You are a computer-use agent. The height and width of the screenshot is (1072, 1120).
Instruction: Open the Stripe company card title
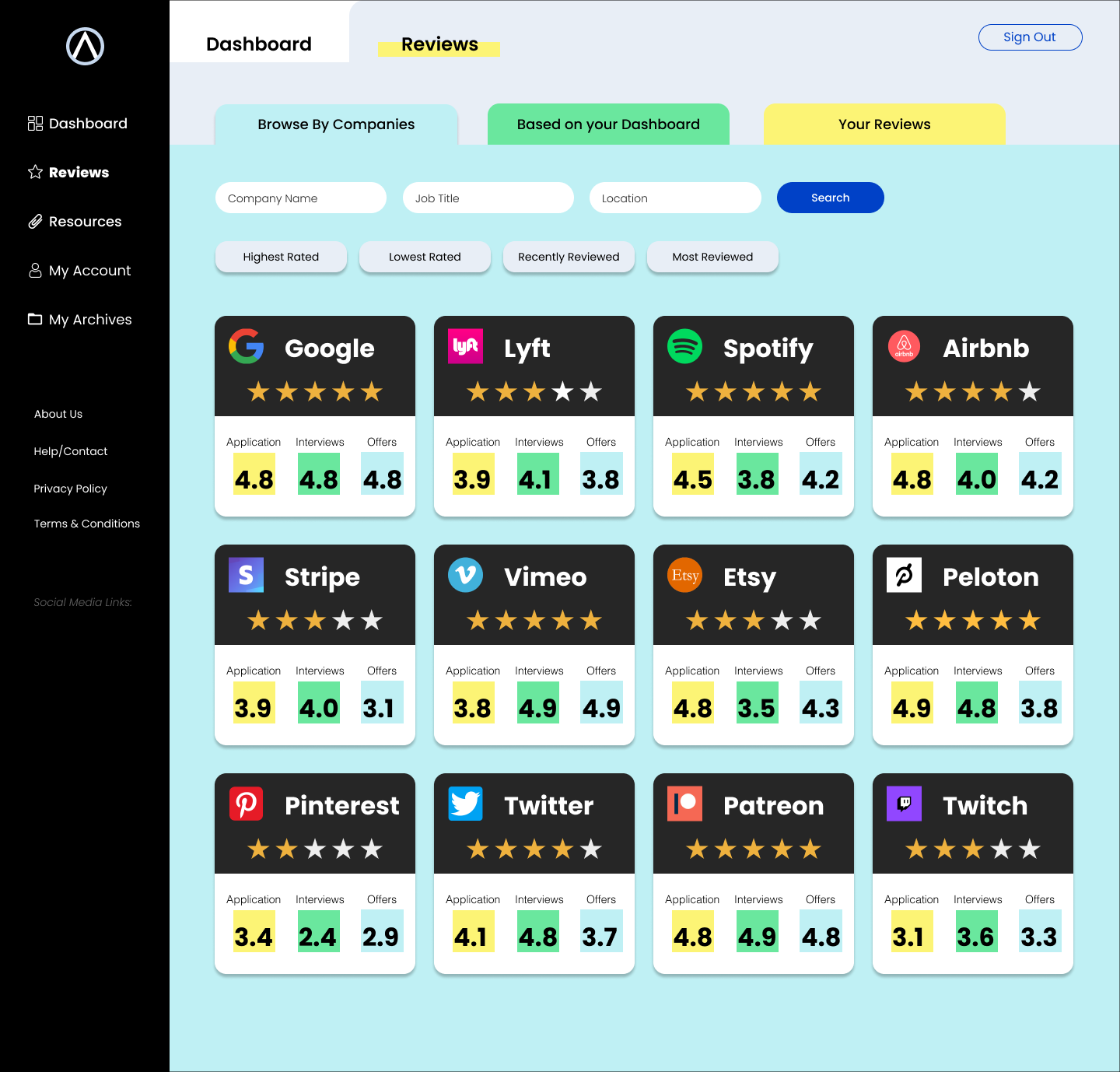click(x=322, y=577)
